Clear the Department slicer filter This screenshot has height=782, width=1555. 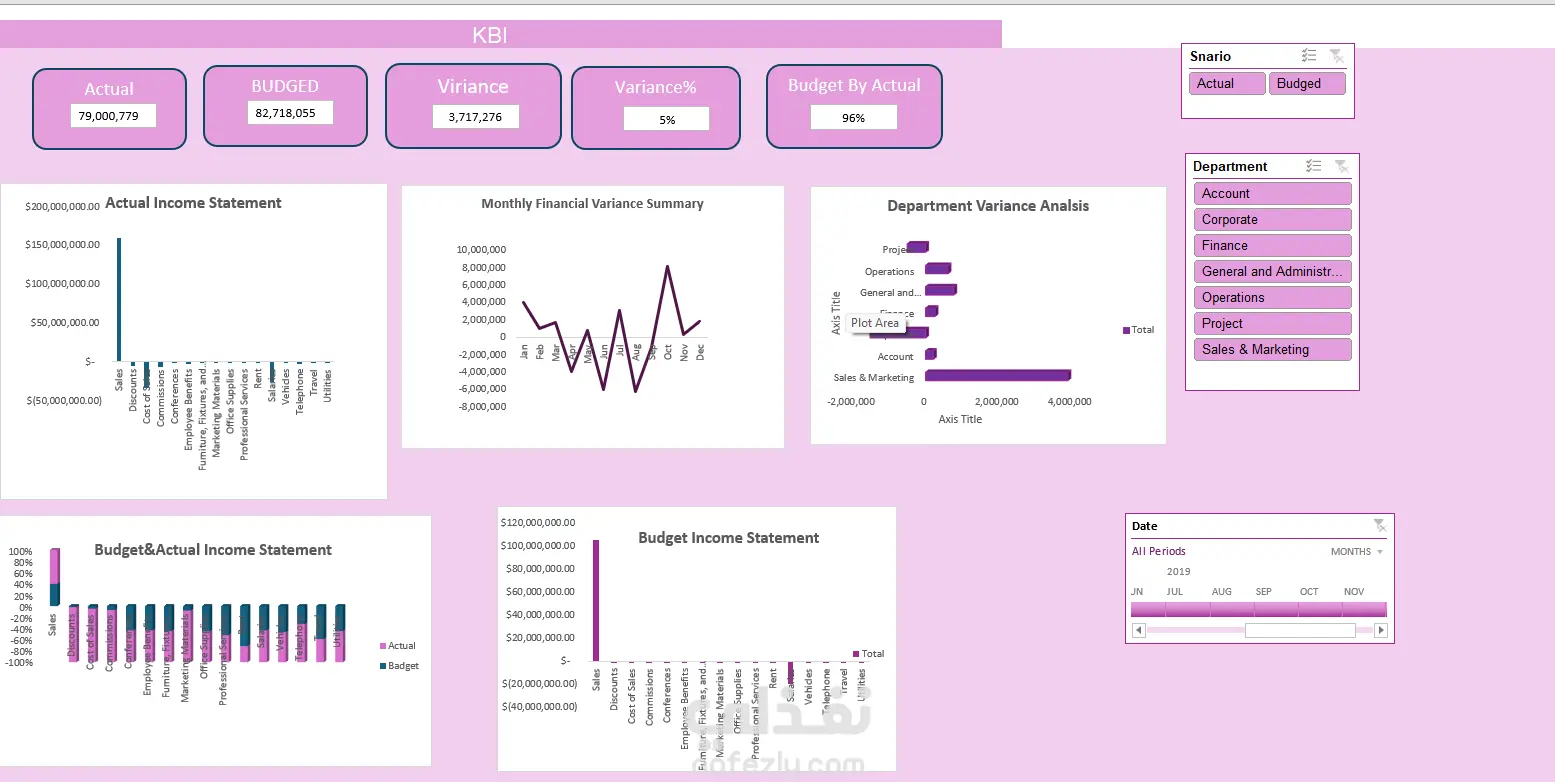click(1341, 166)
